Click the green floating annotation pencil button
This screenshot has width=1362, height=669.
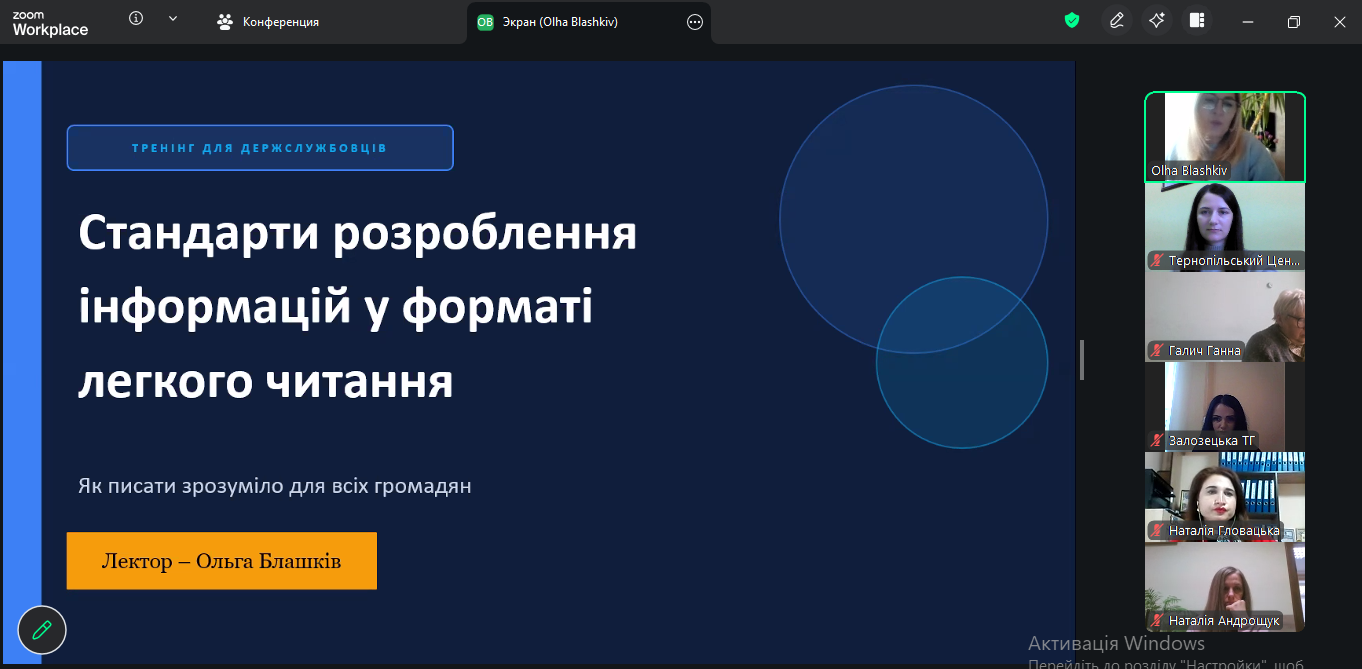tap(42, 630)
